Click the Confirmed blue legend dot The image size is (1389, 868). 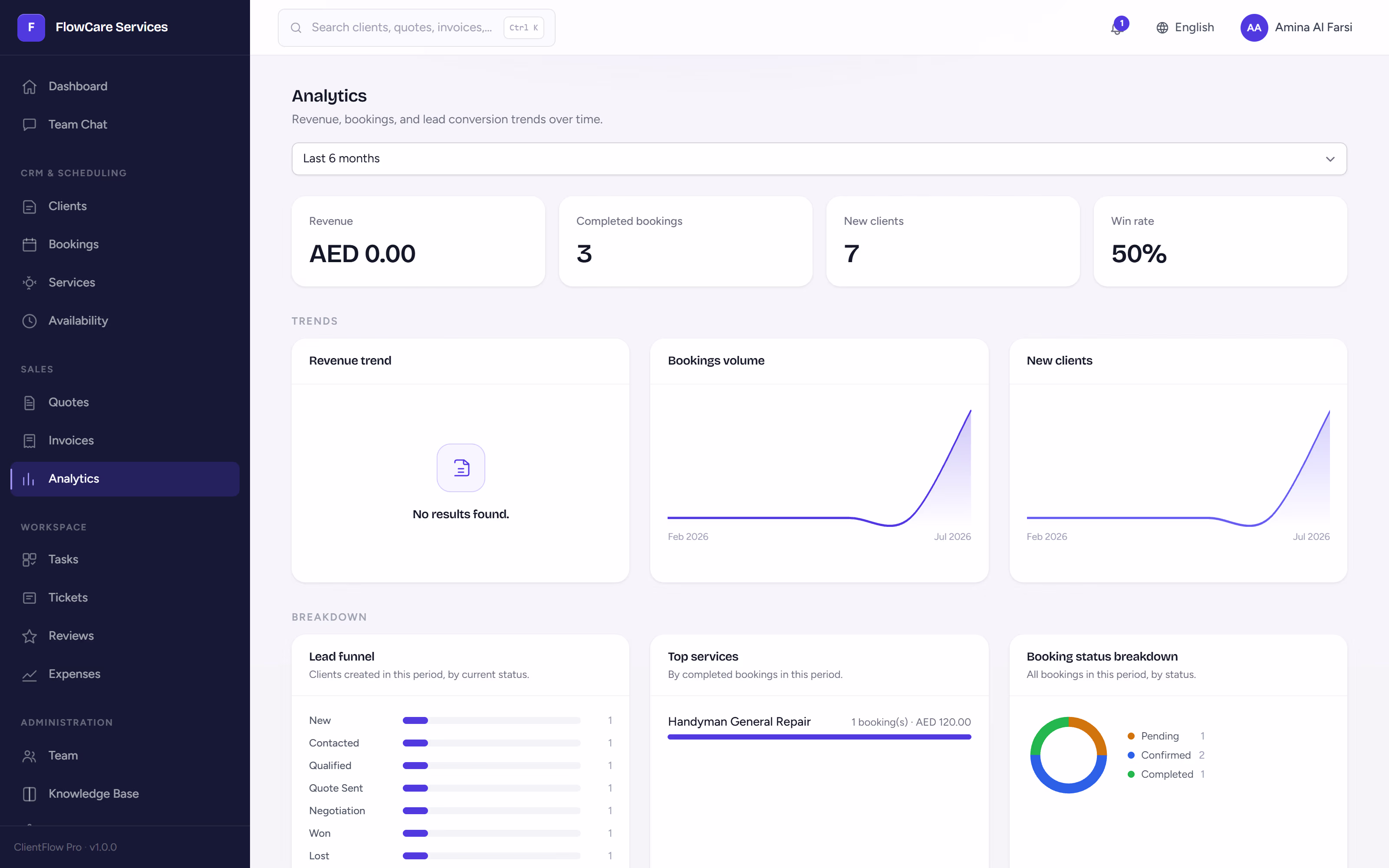click(x=1131, y=755)
